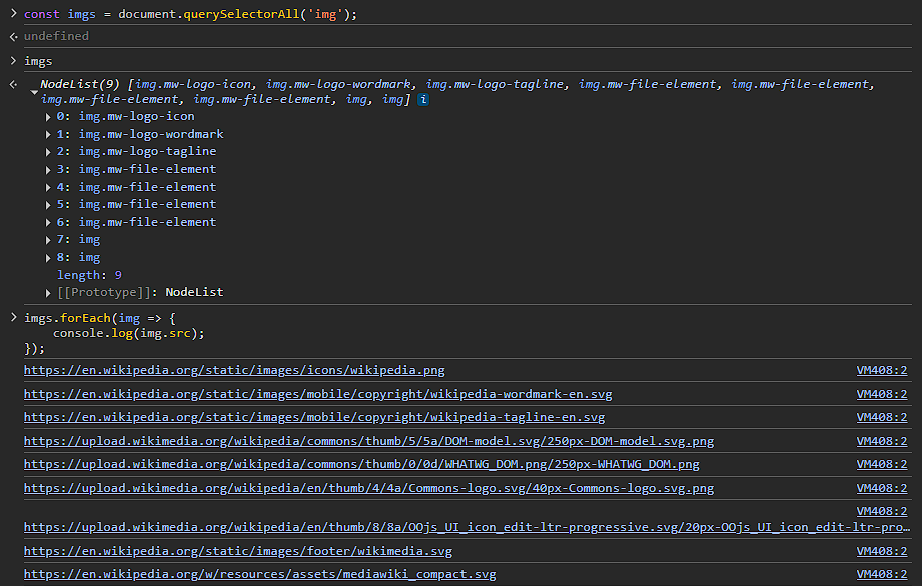Click VM408:2 source link beside wikipedia.png
Screen dimensions: 922x586
click(882, 370)
